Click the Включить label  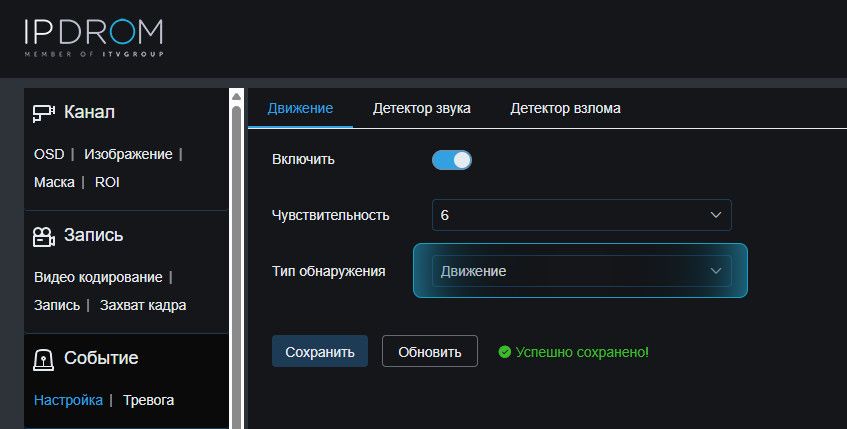pos(303,159)
